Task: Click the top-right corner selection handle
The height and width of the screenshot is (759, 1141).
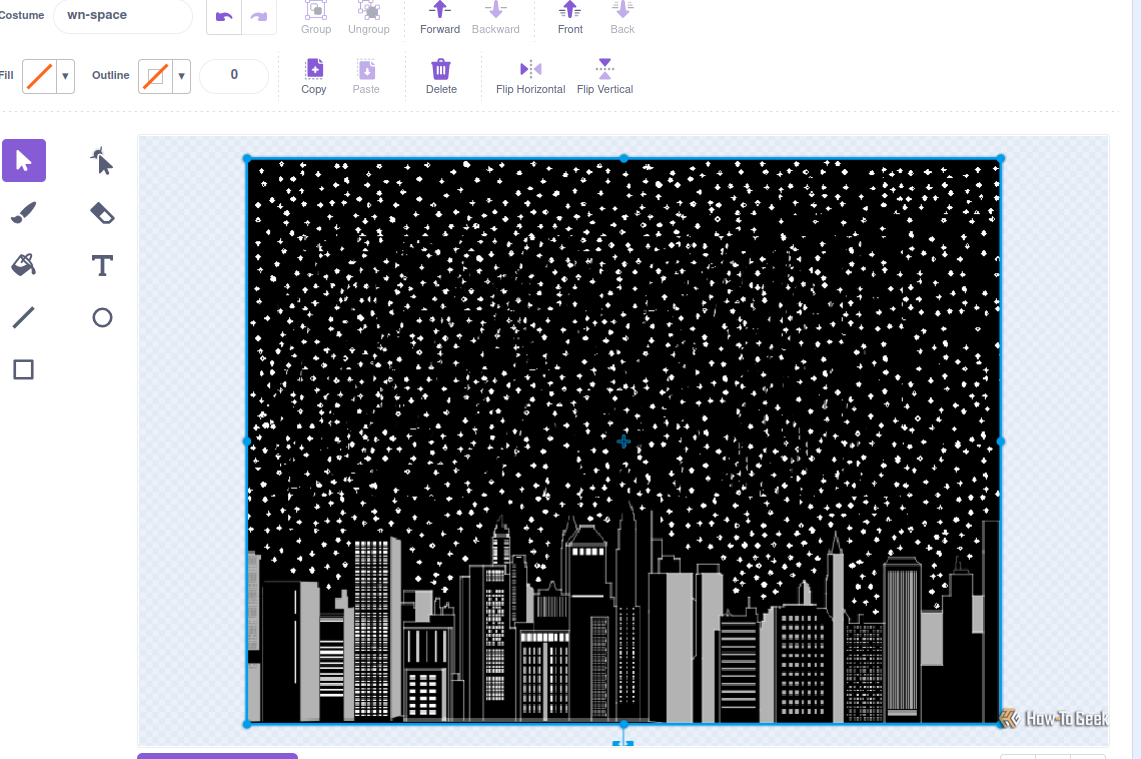Action: [x=1001, y=158]
